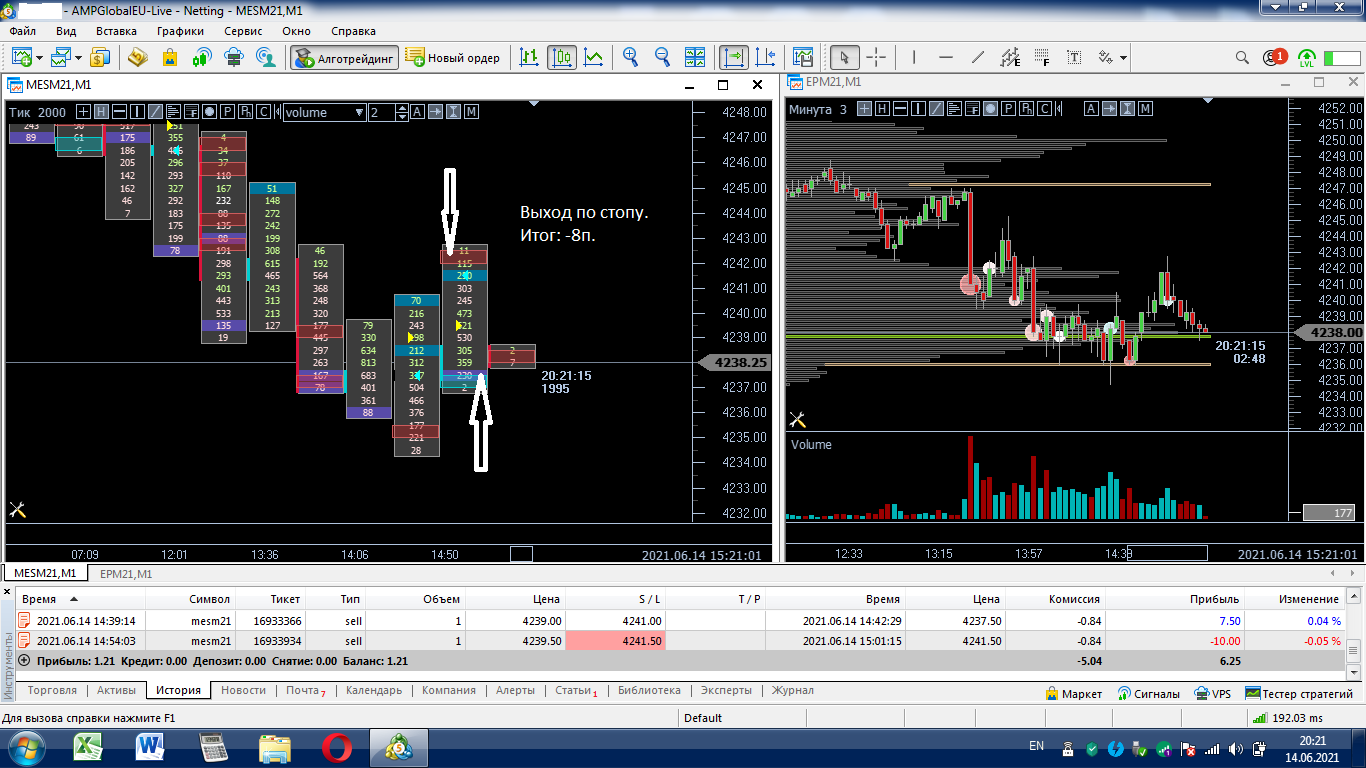
Task: Open the MQL5 community icon in the toolbar
Action: pyautogui.click(x=266, y=57)
